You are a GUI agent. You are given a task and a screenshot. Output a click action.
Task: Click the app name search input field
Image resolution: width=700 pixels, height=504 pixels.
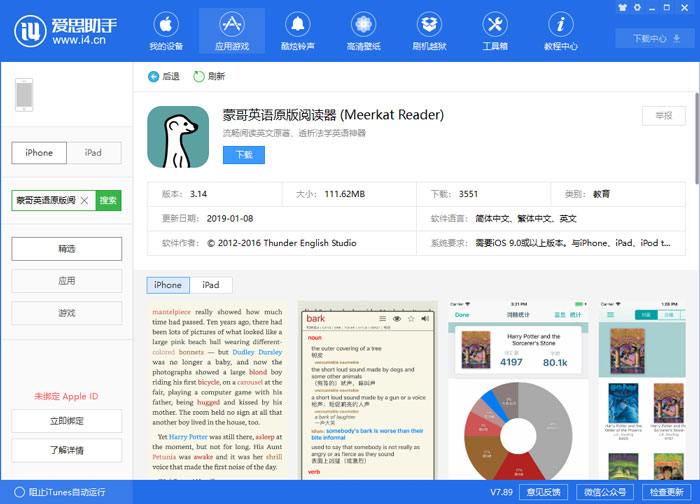click(45, 201)
